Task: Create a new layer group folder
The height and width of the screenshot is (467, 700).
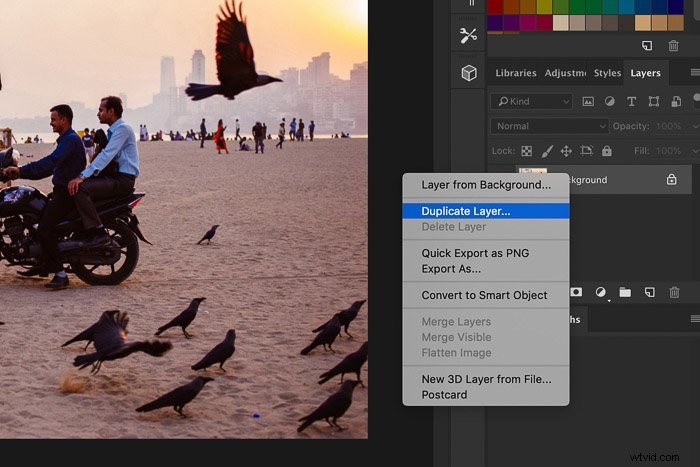Action: 625,292
